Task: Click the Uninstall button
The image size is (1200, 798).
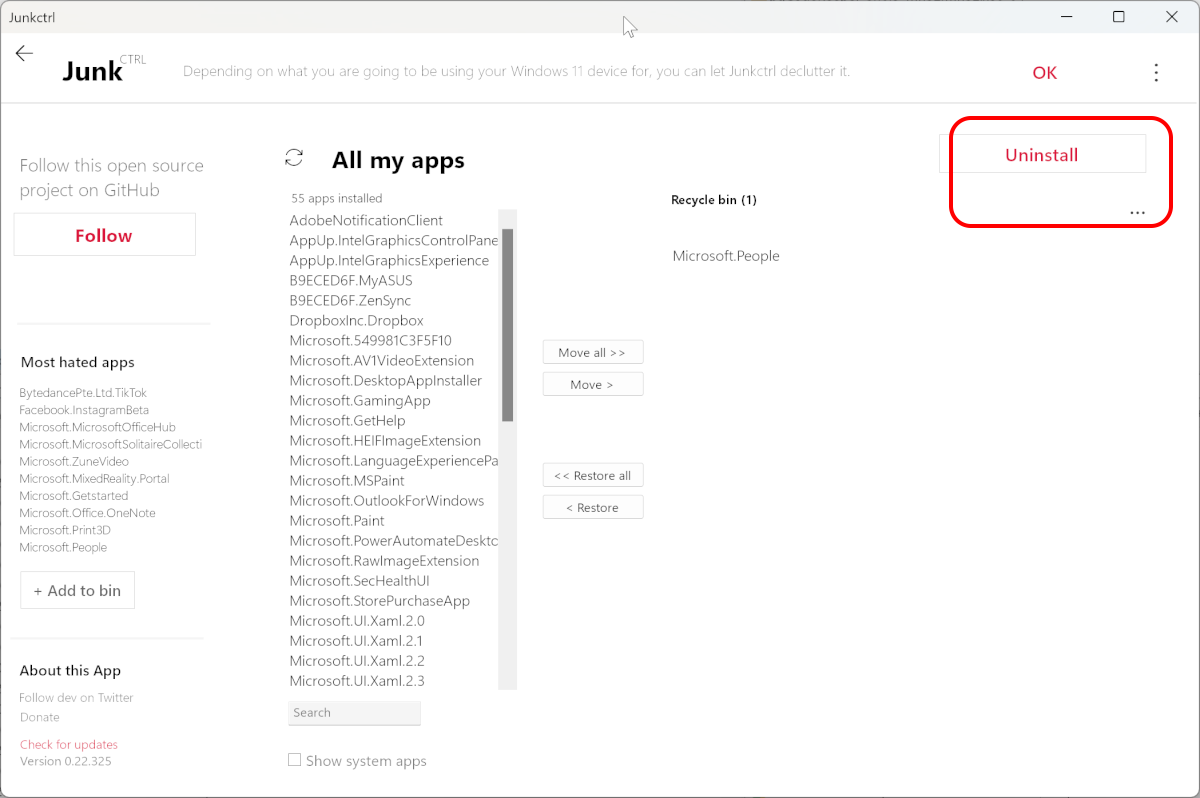Action: pyautogui.click(x=1042, y=154)
